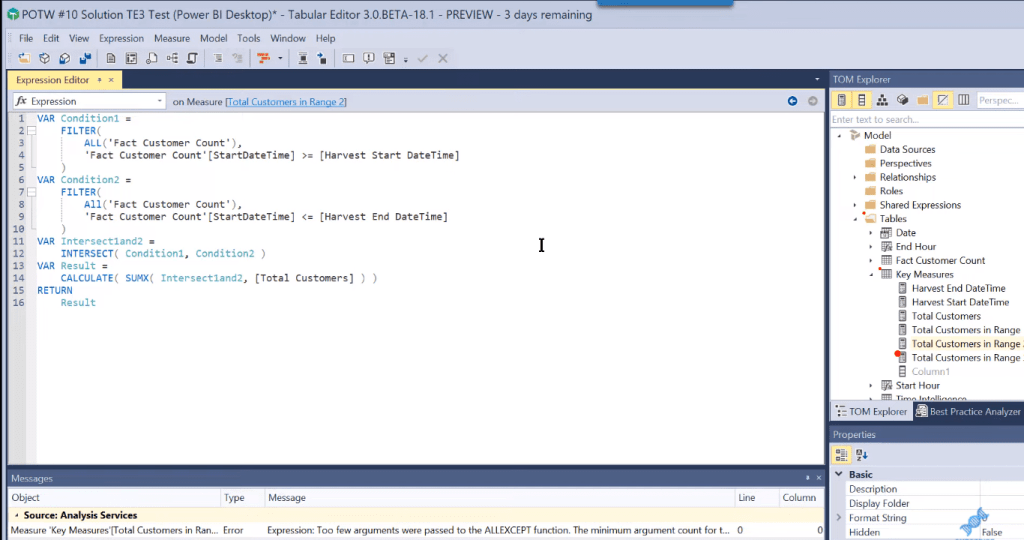Toggle show measures in TOM Explorer
The image size is (1024, 540).
click(841, 100)
